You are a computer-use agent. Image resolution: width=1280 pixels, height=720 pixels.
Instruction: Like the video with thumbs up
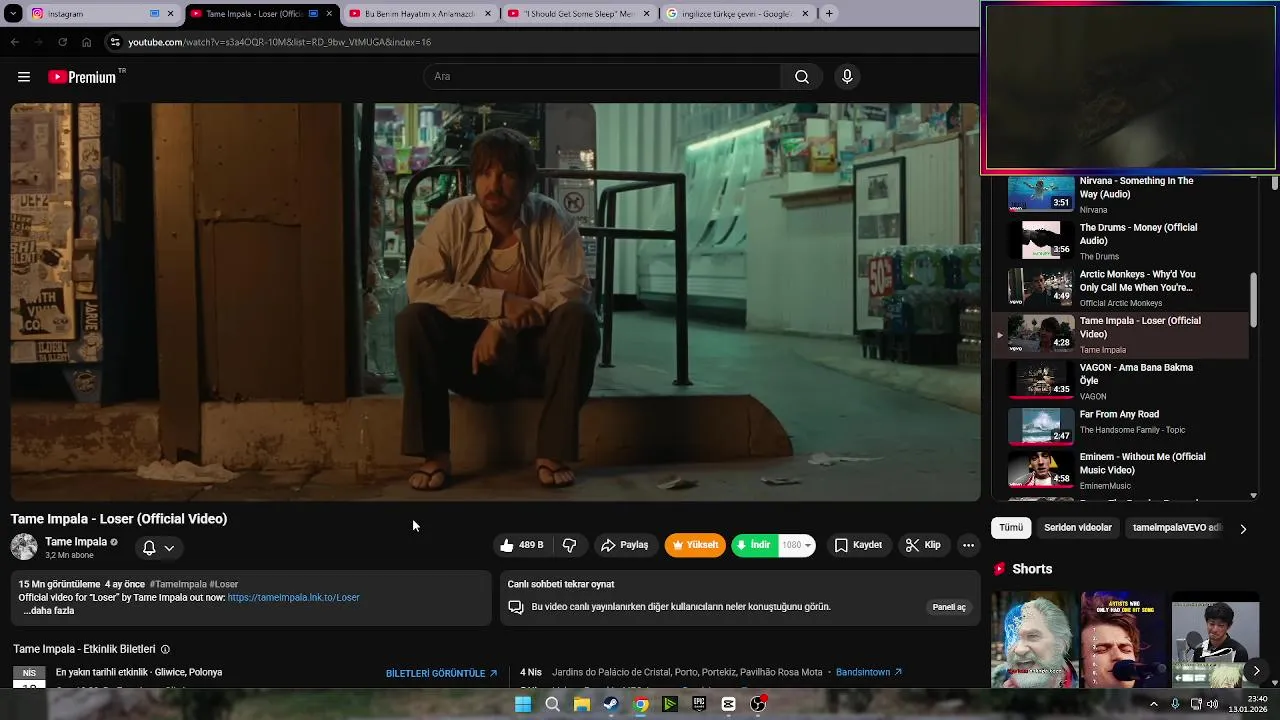tap(521, 545)
